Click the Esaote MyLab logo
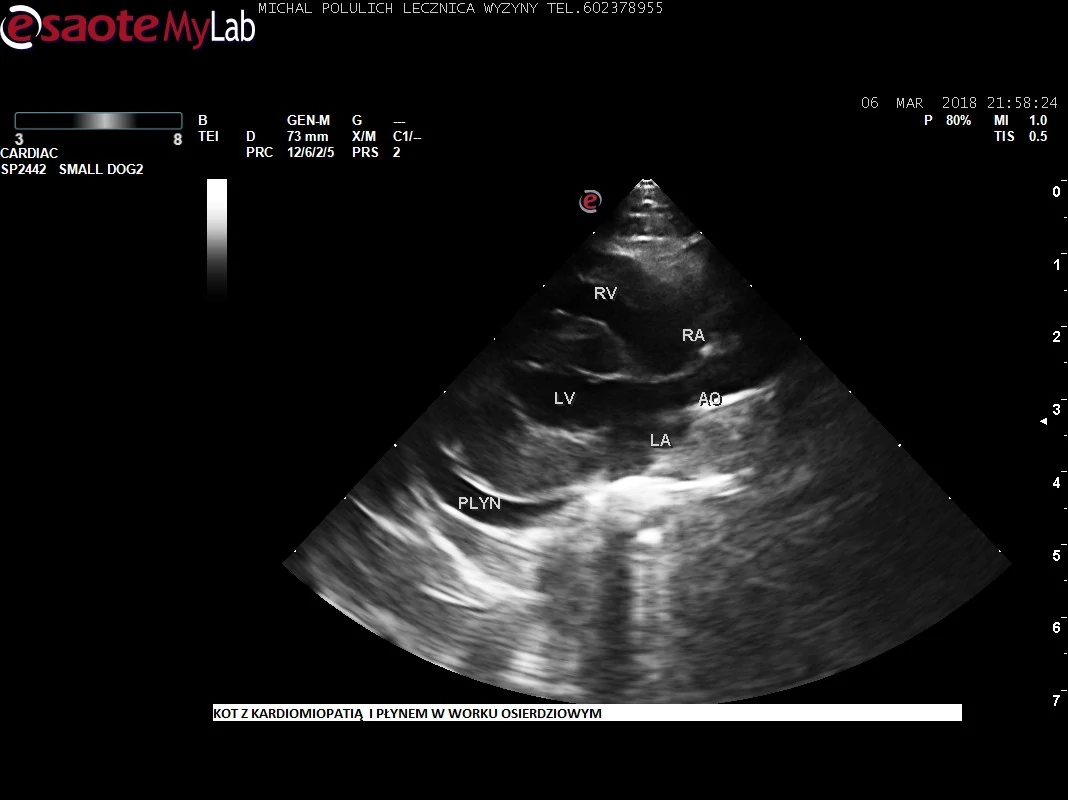 coord(128,26)
